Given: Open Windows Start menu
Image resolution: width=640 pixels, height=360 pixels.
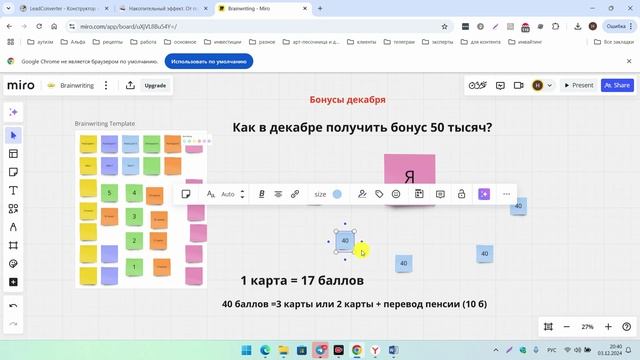Looking at the screenshot, I should [247, 350].
